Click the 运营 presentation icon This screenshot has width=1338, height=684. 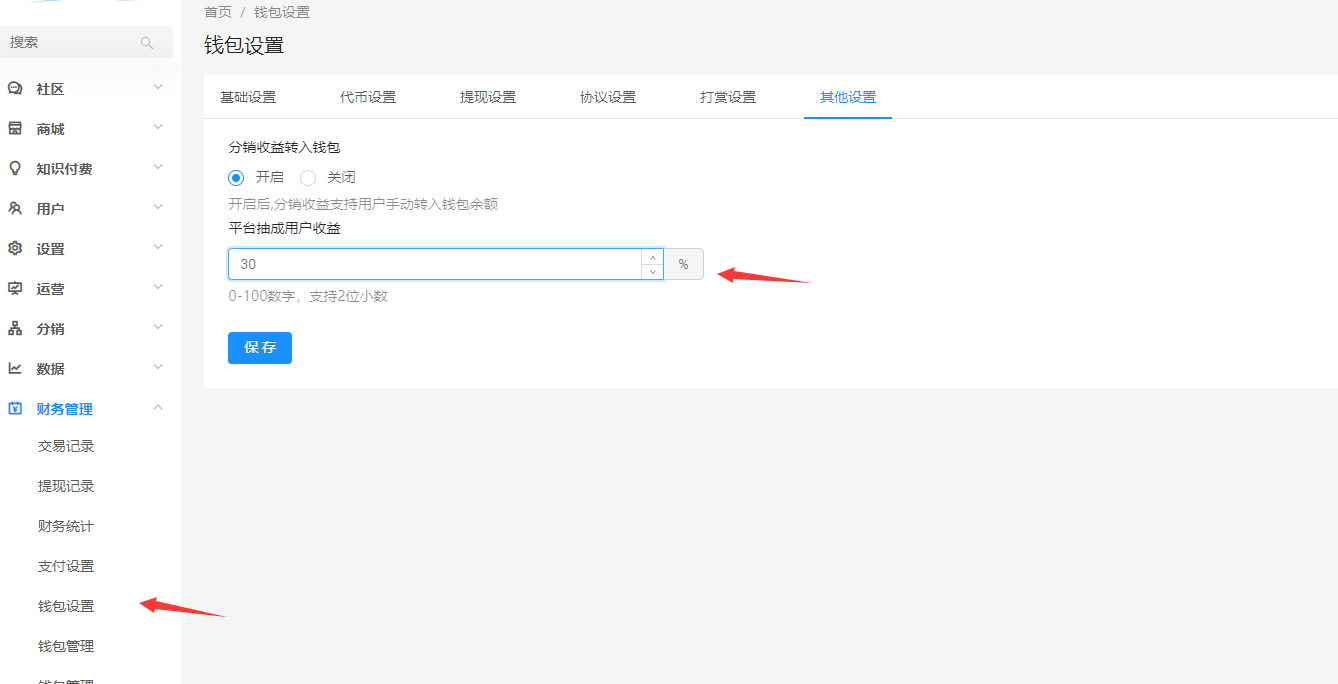click(x=15, y=288)
